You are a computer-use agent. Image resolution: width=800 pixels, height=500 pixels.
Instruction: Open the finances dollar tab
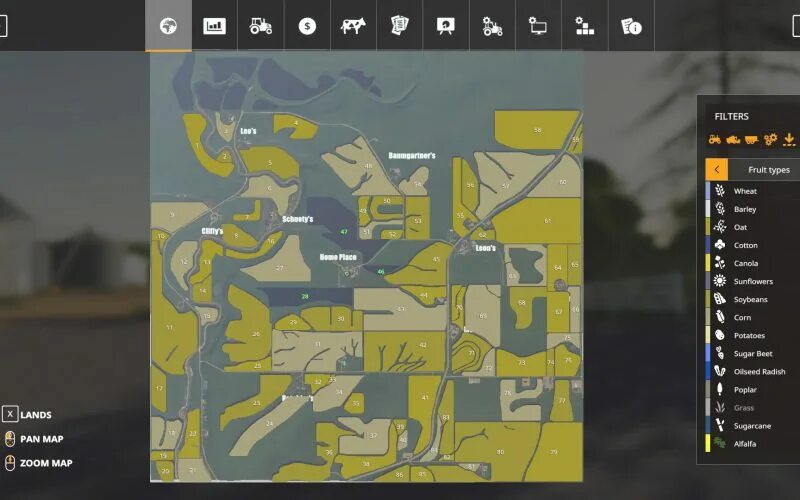pos(307,26)
